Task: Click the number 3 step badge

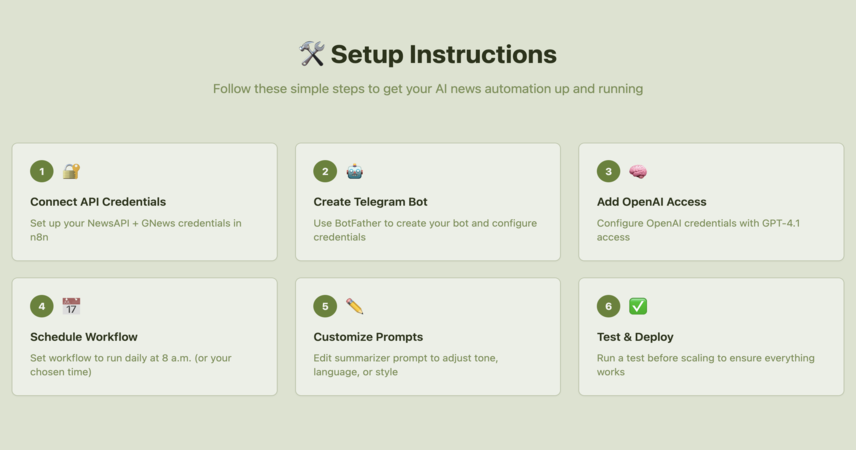Action: pos(608,171)
